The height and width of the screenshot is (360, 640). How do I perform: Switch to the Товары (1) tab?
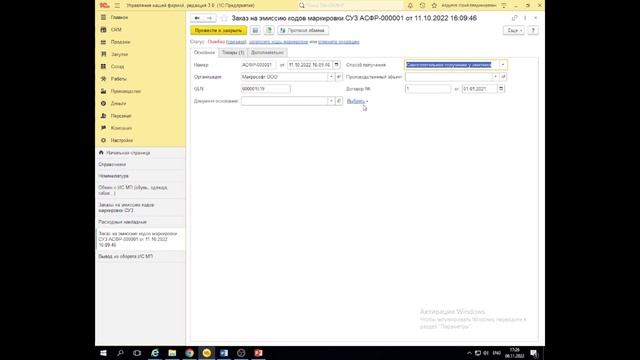233,53
